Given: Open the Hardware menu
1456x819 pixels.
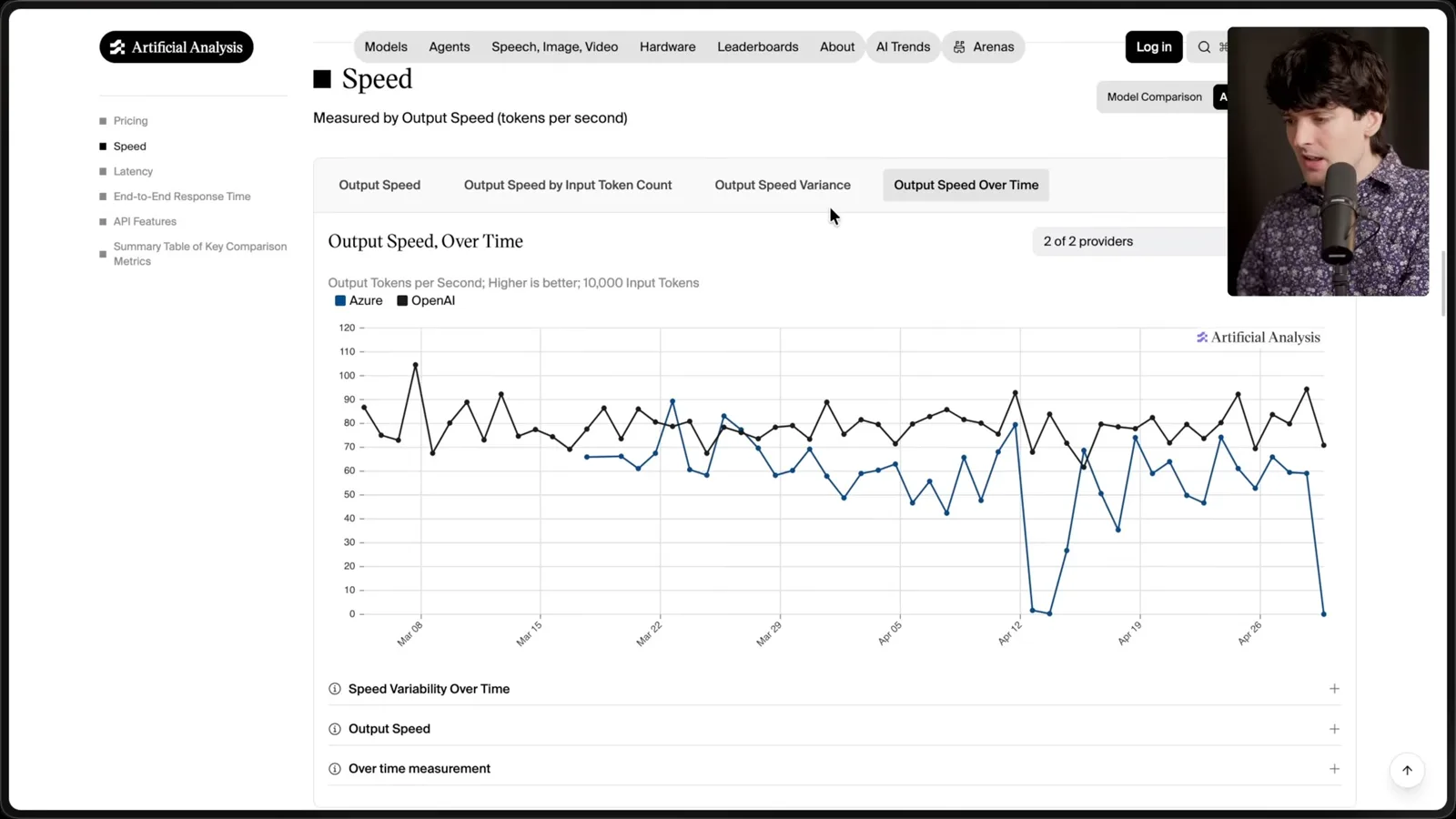Looking at the screenshot, I should (x=668, y=47).
